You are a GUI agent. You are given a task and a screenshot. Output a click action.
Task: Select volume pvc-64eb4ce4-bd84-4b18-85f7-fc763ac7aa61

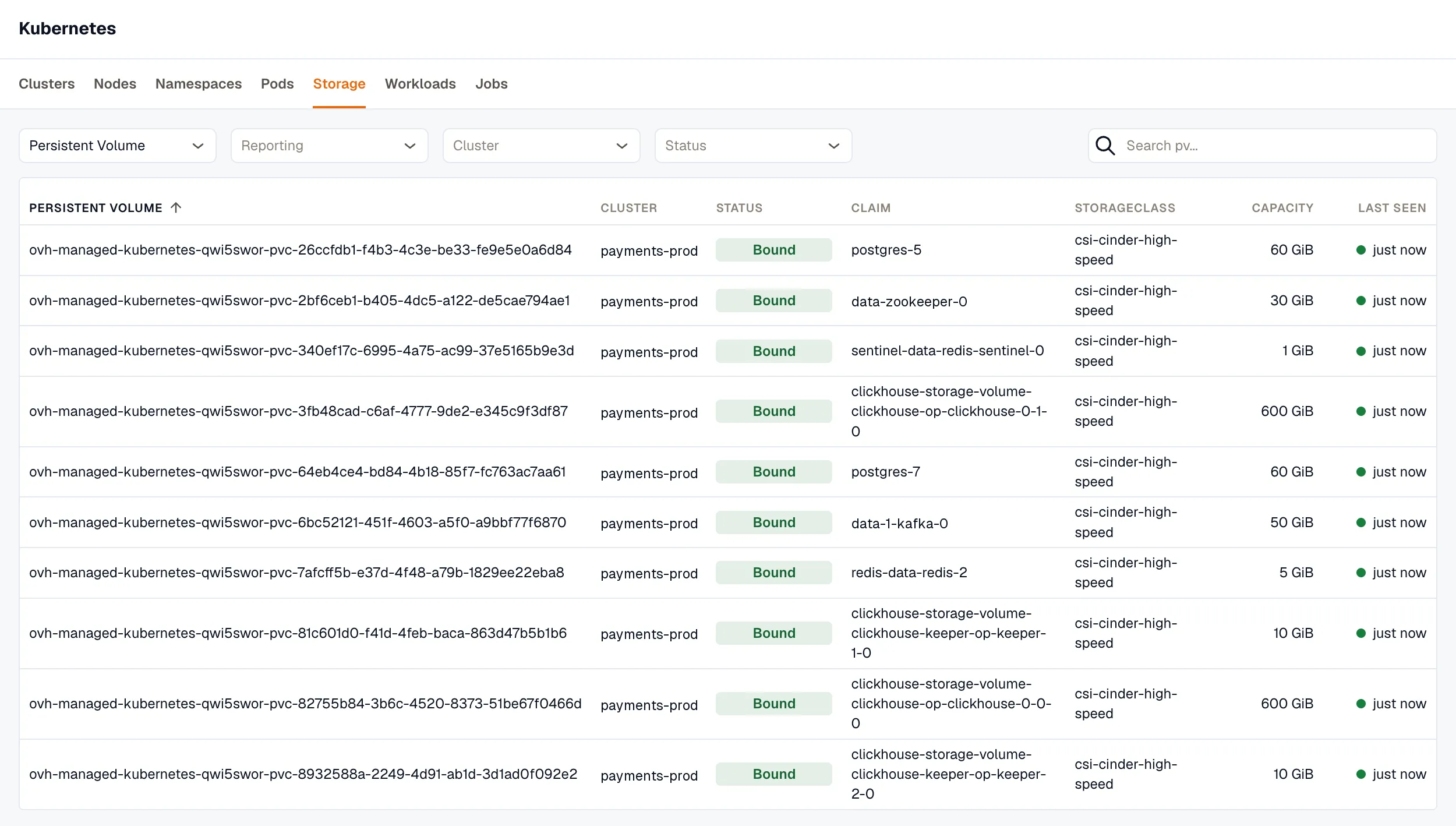[298, 472]
